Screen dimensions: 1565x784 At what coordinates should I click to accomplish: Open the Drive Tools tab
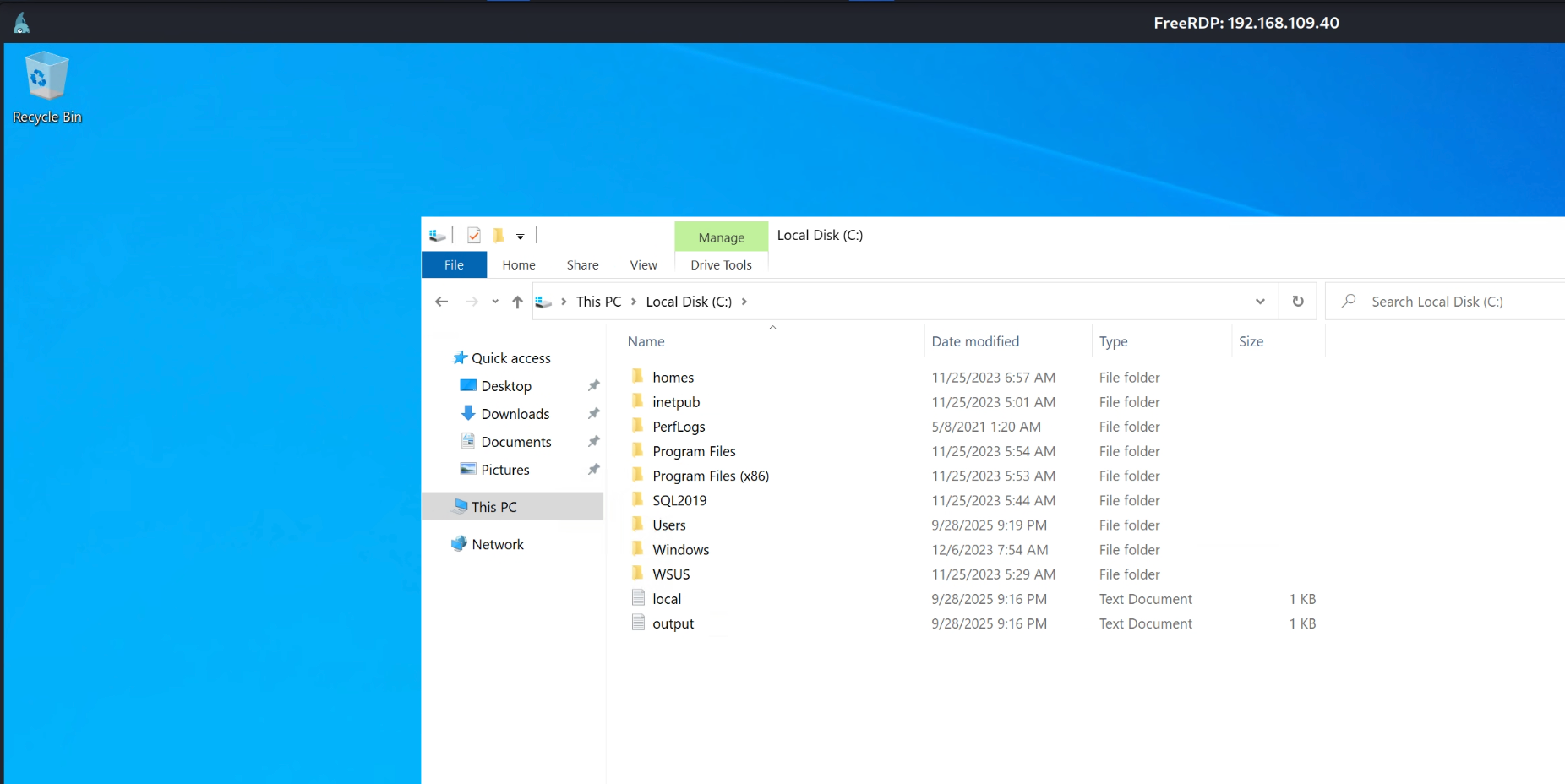pyautogui.click(x=721, y=265)
